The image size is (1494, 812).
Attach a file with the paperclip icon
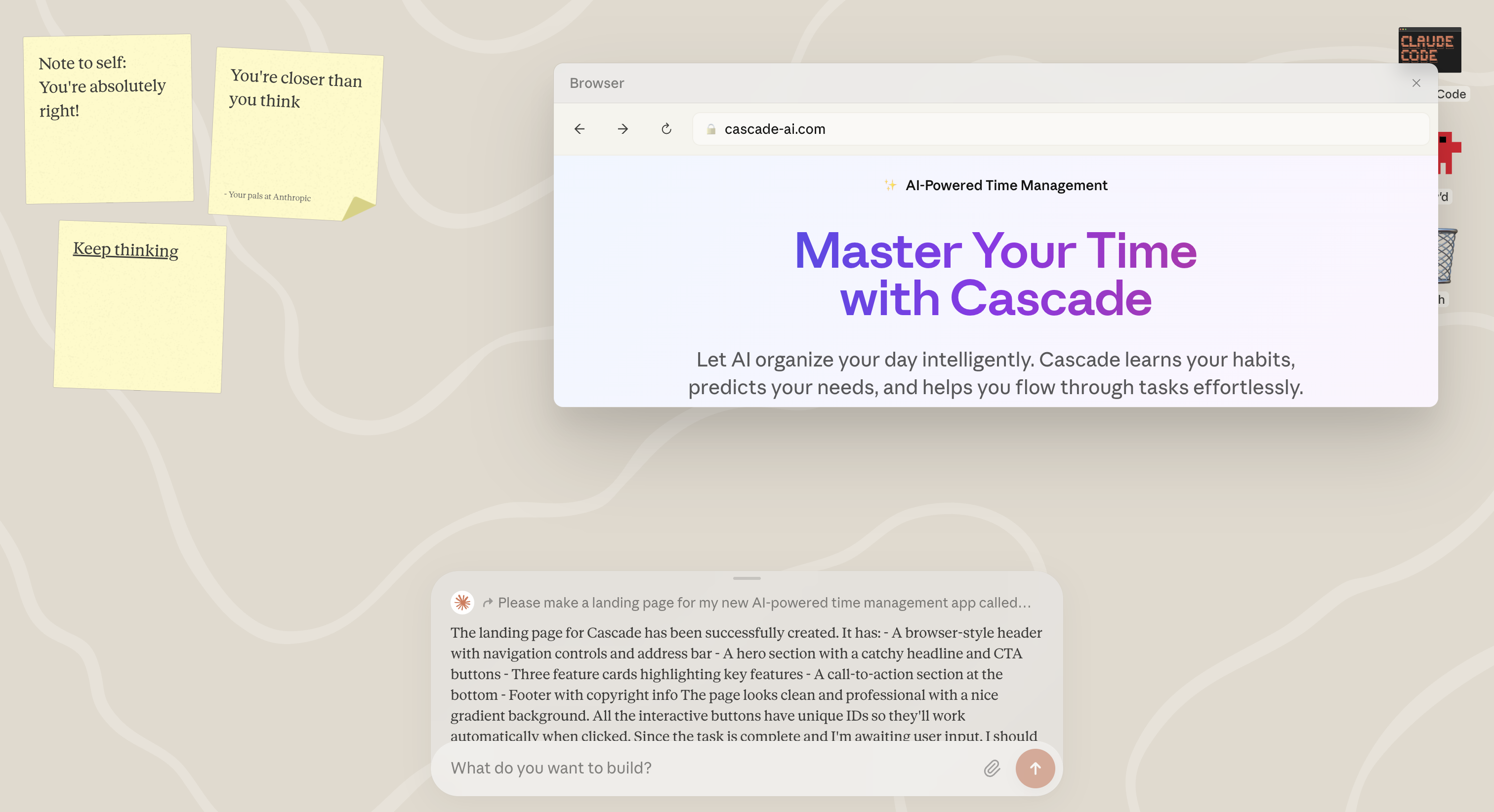point(992,768)
